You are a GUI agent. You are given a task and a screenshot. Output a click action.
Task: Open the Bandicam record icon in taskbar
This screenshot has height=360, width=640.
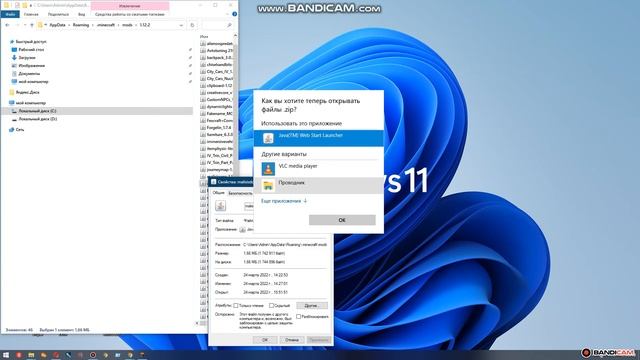93,355
